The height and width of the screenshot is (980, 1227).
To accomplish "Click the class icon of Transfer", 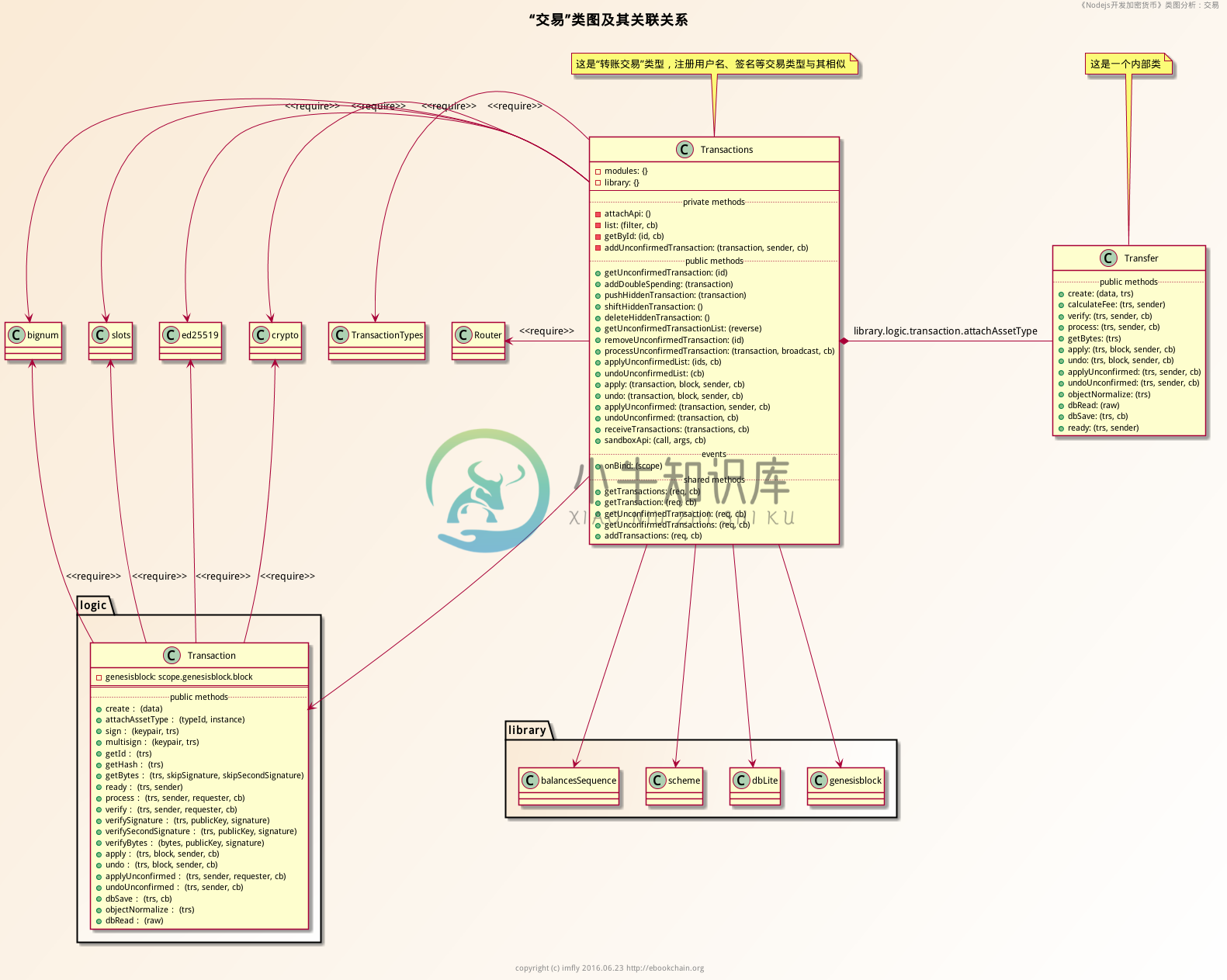I will click(x=1108, y=258).
